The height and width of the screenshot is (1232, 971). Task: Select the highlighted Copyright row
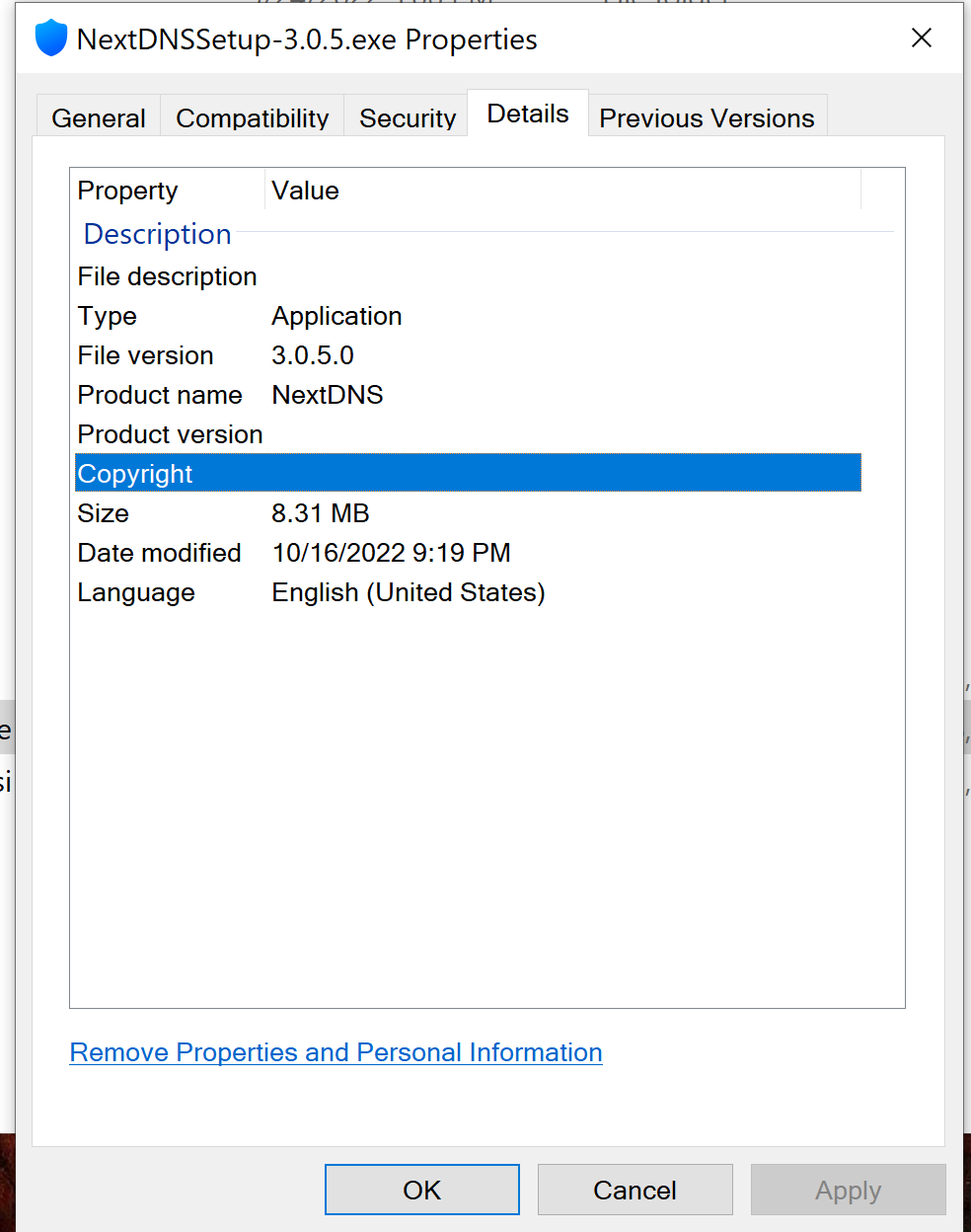[468, 473]
